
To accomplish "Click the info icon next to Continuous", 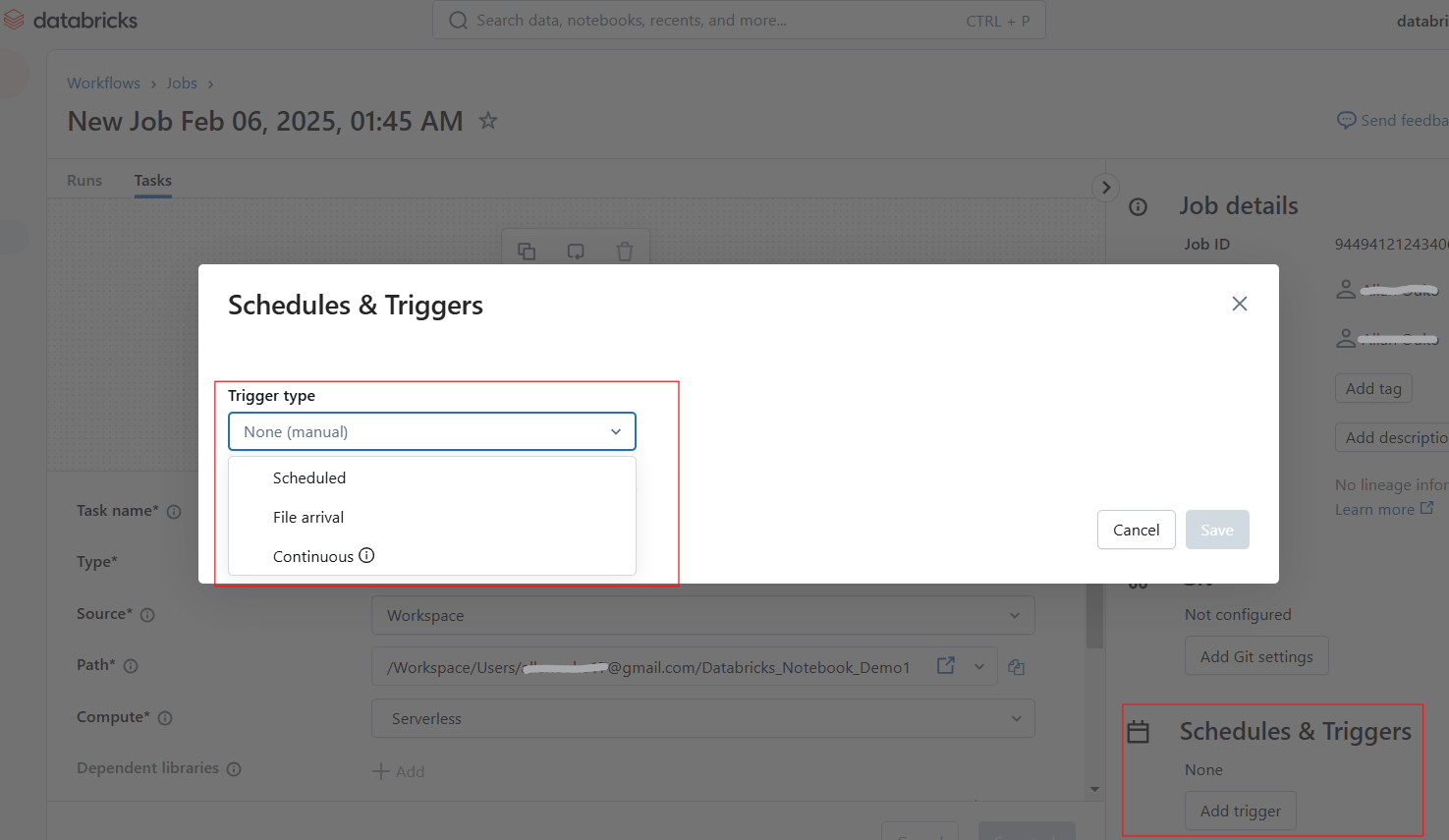I will [366, 555].
